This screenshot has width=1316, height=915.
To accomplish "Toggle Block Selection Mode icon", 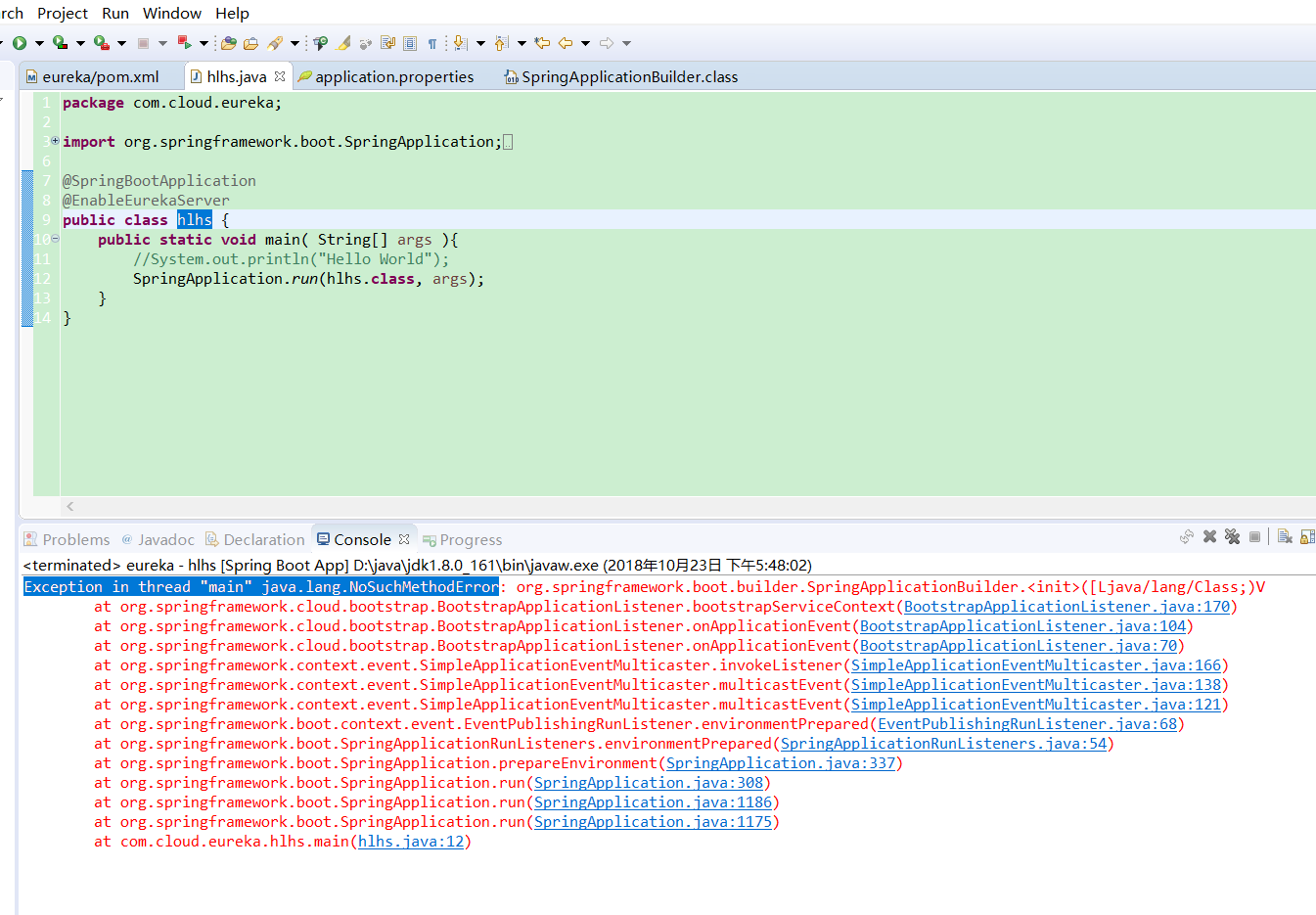I will (410, 43).
